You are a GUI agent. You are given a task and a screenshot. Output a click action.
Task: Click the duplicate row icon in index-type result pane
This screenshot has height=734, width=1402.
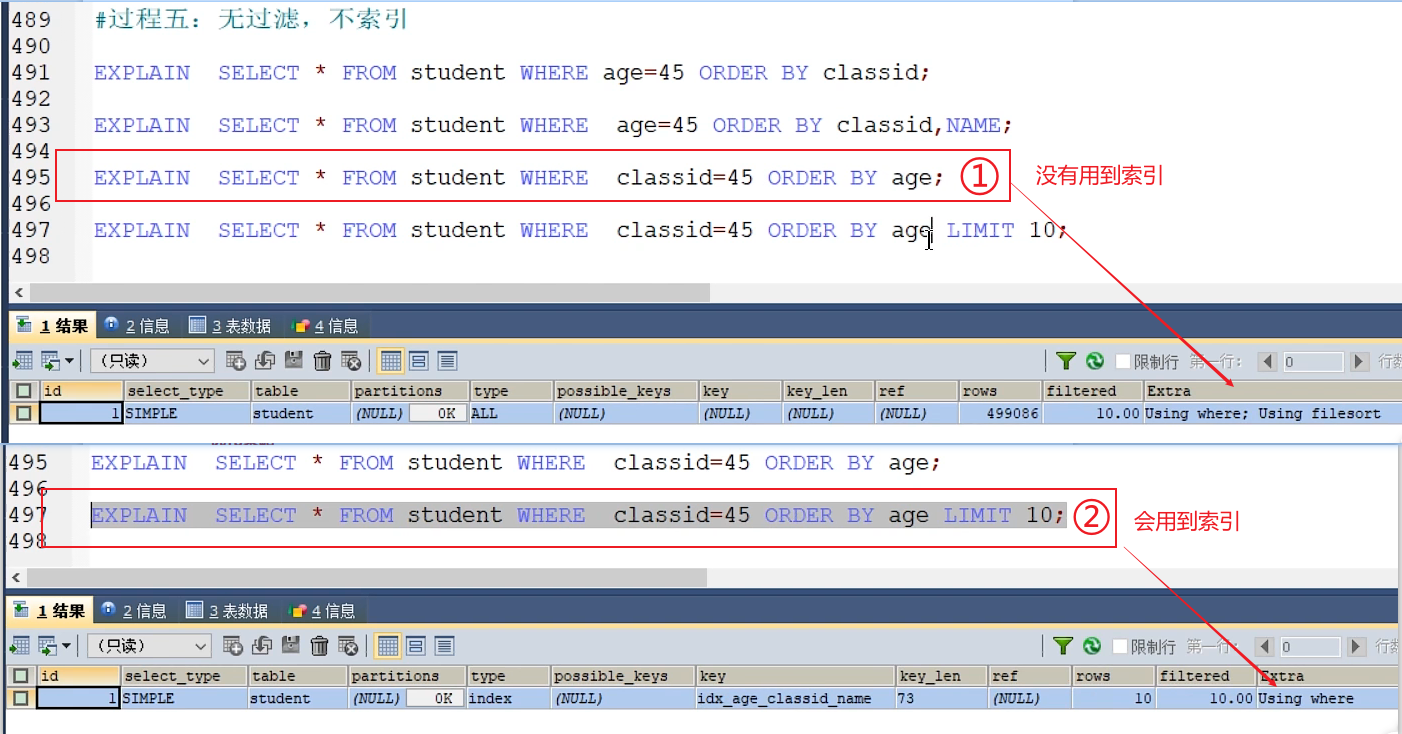coord(262,646)
